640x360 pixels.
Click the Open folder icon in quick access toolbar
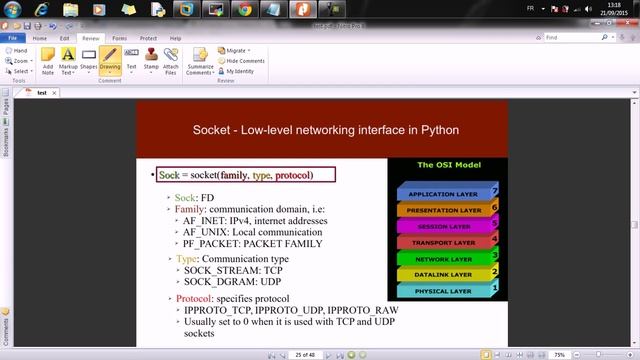point(16,26)
